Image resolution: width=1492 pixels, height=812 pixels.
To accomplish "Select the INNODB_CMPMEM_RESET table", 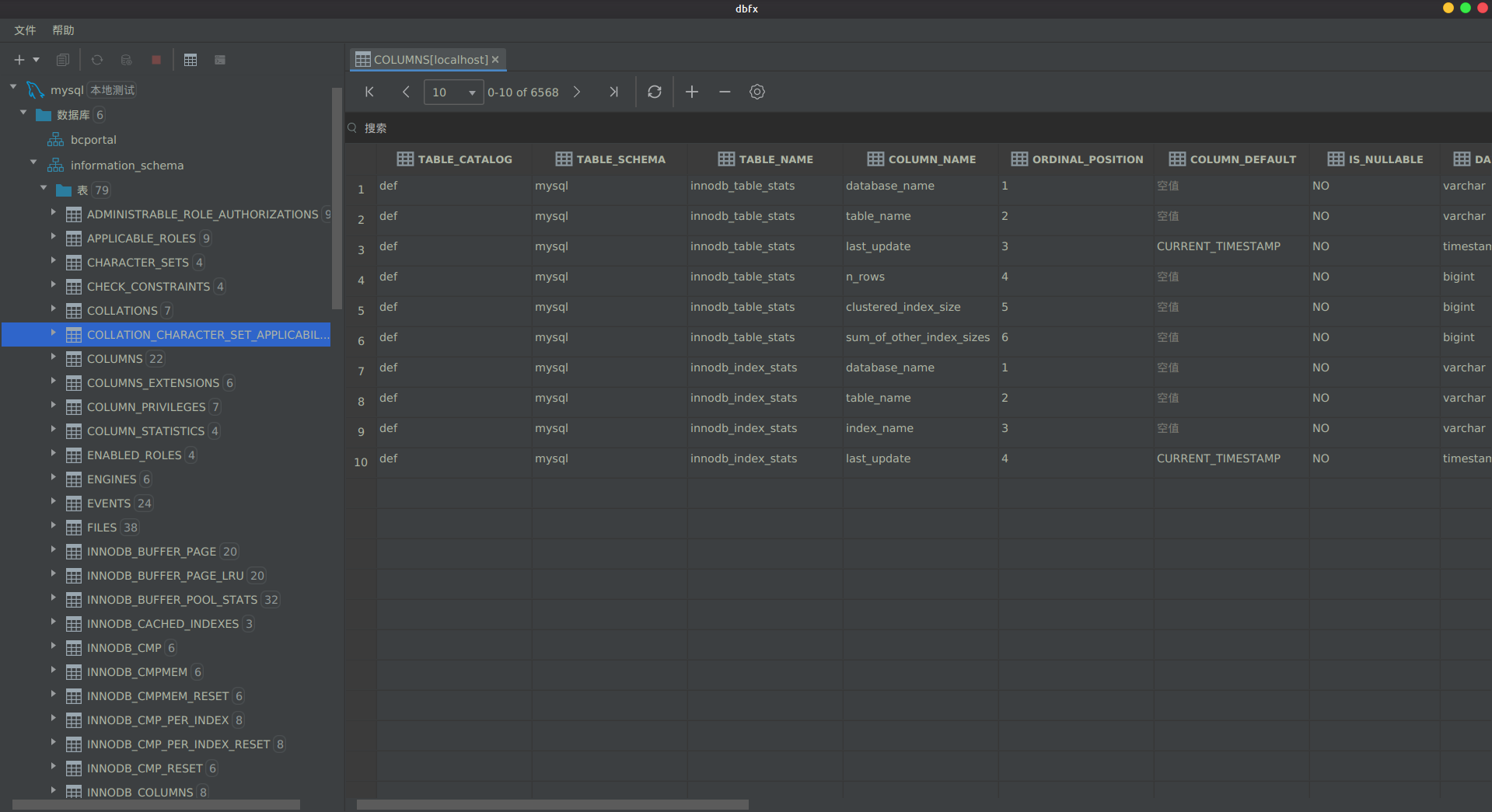I will (158, 696).
